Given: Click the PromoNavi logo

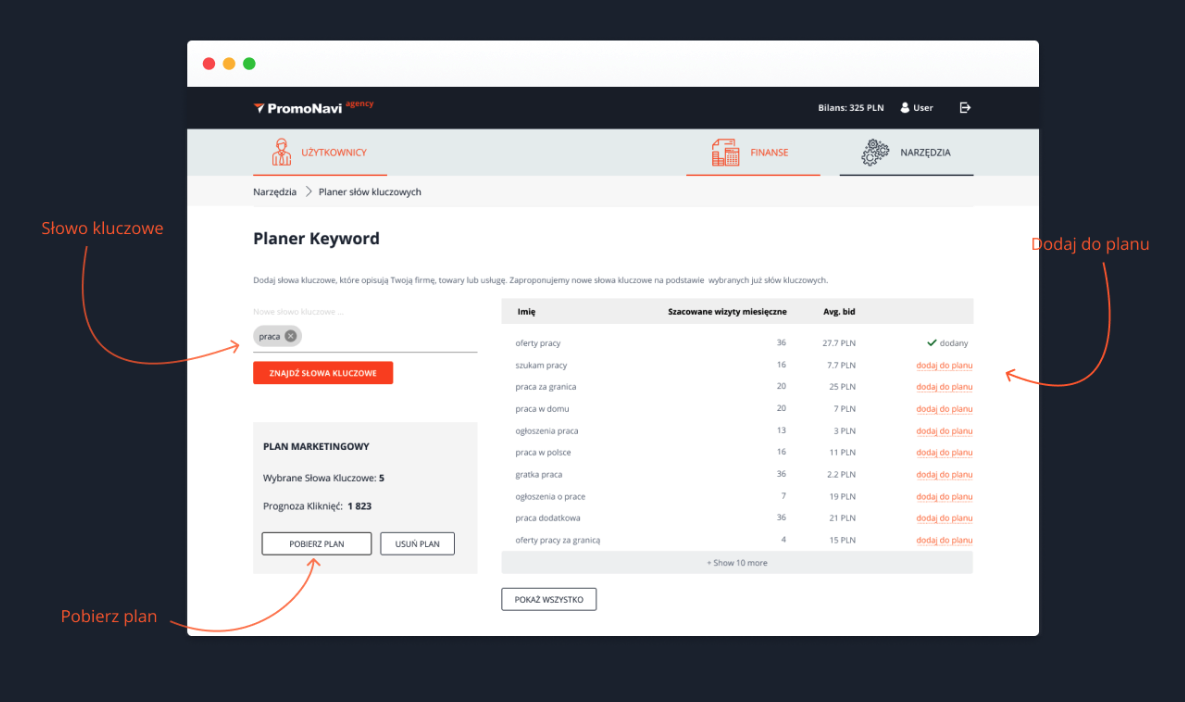Looking at the screenshot, I should point(313,107).
